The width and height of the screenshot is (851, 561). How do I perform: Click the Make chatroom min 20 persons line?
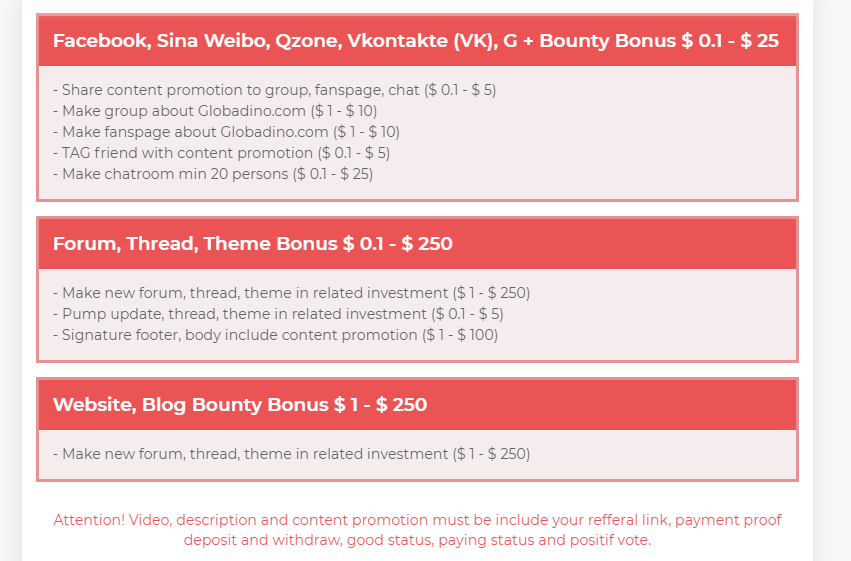click(x=213, y=174)
